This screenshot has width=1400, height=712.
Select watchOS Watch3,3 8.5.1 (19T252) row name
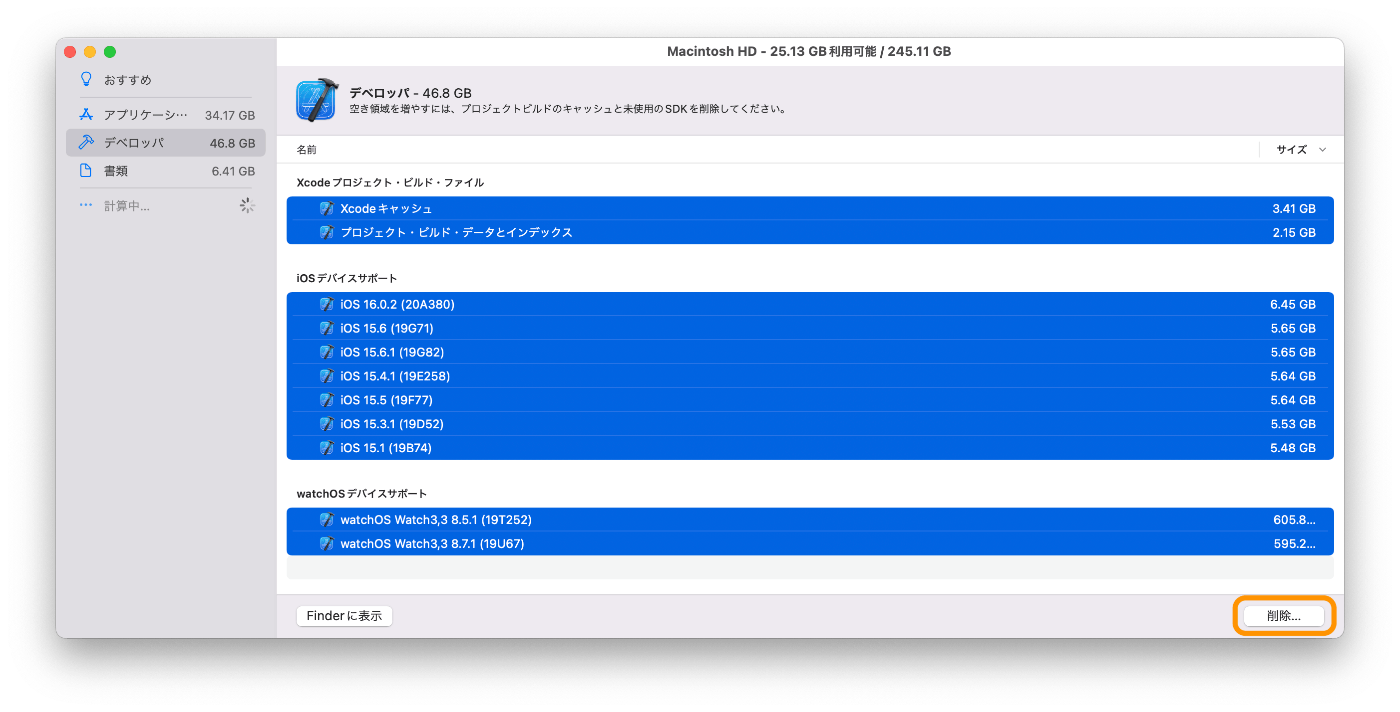tap(436, 521)
